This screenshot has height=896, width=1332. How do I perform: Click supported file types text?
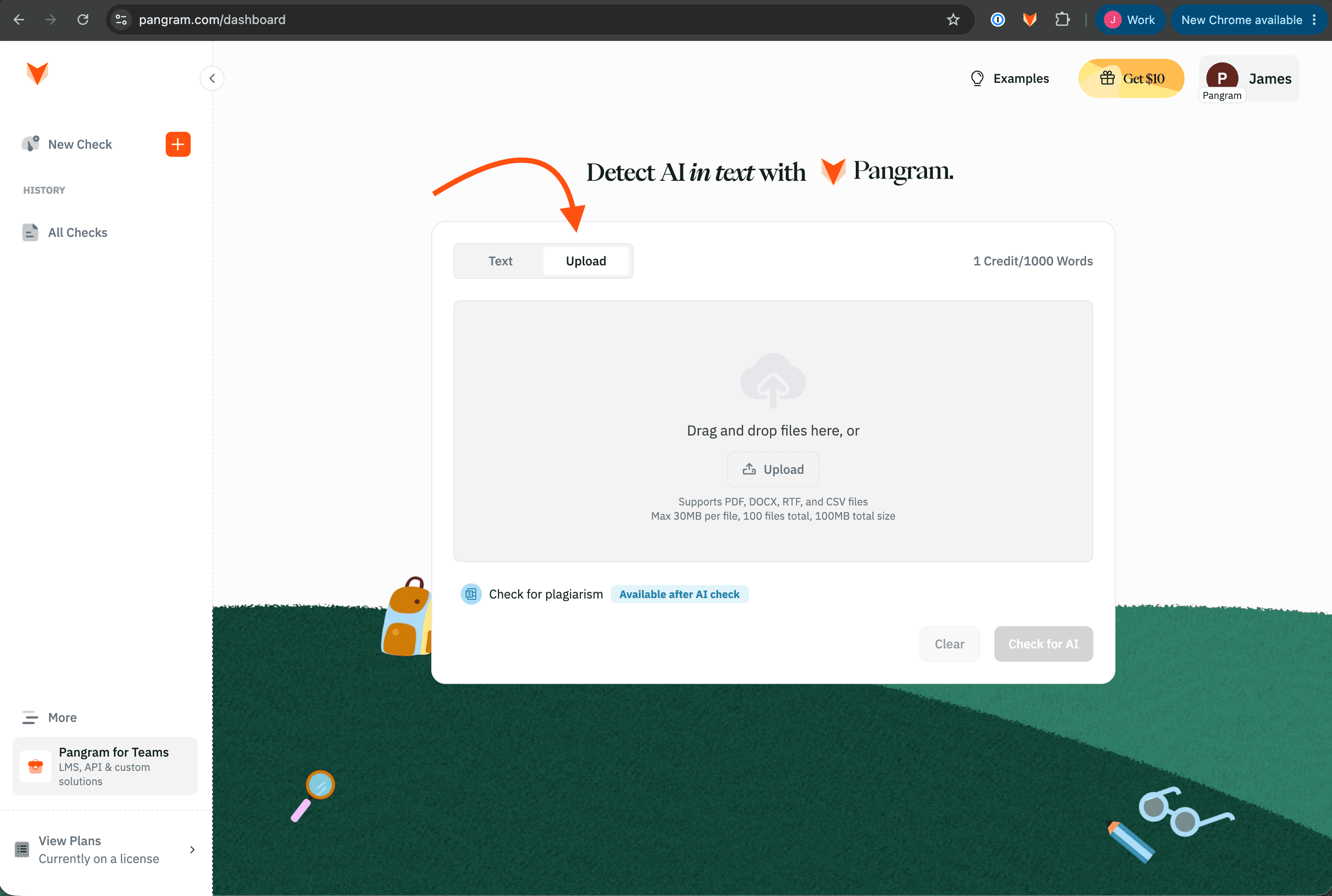773,502
